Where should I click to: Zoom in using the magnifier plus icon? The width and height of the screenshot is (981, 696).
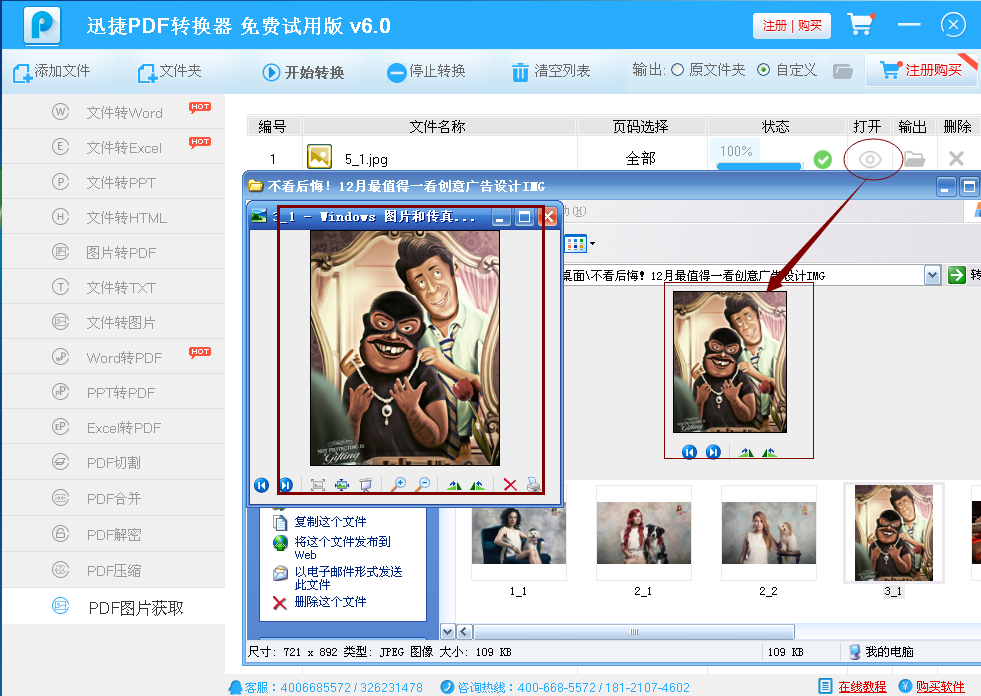click(399, 484)
